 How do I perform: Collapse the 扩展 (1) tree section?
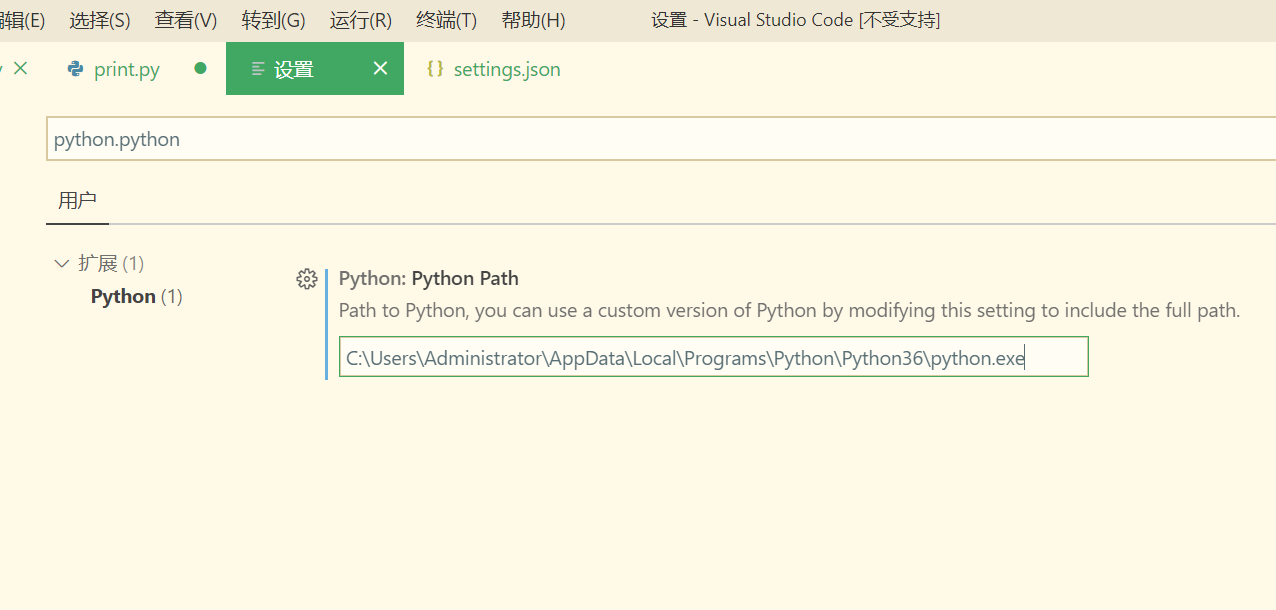62,262
